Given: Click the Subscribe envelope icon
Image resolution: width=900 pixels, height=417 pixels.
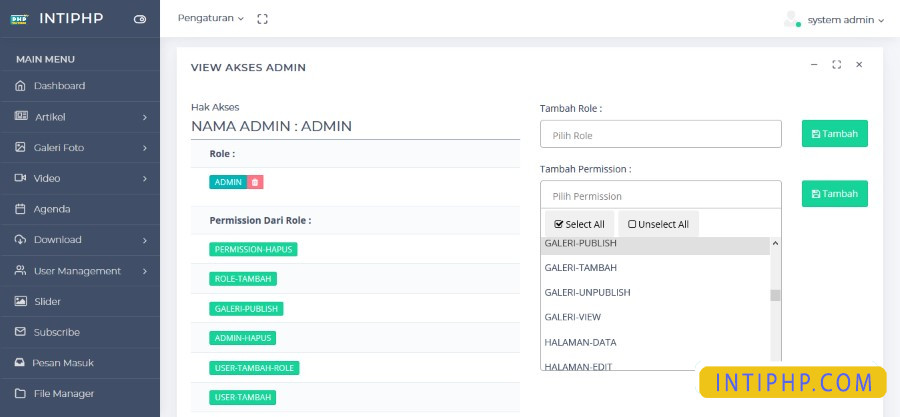Looking at the screenshot, I should pos(20,332).
